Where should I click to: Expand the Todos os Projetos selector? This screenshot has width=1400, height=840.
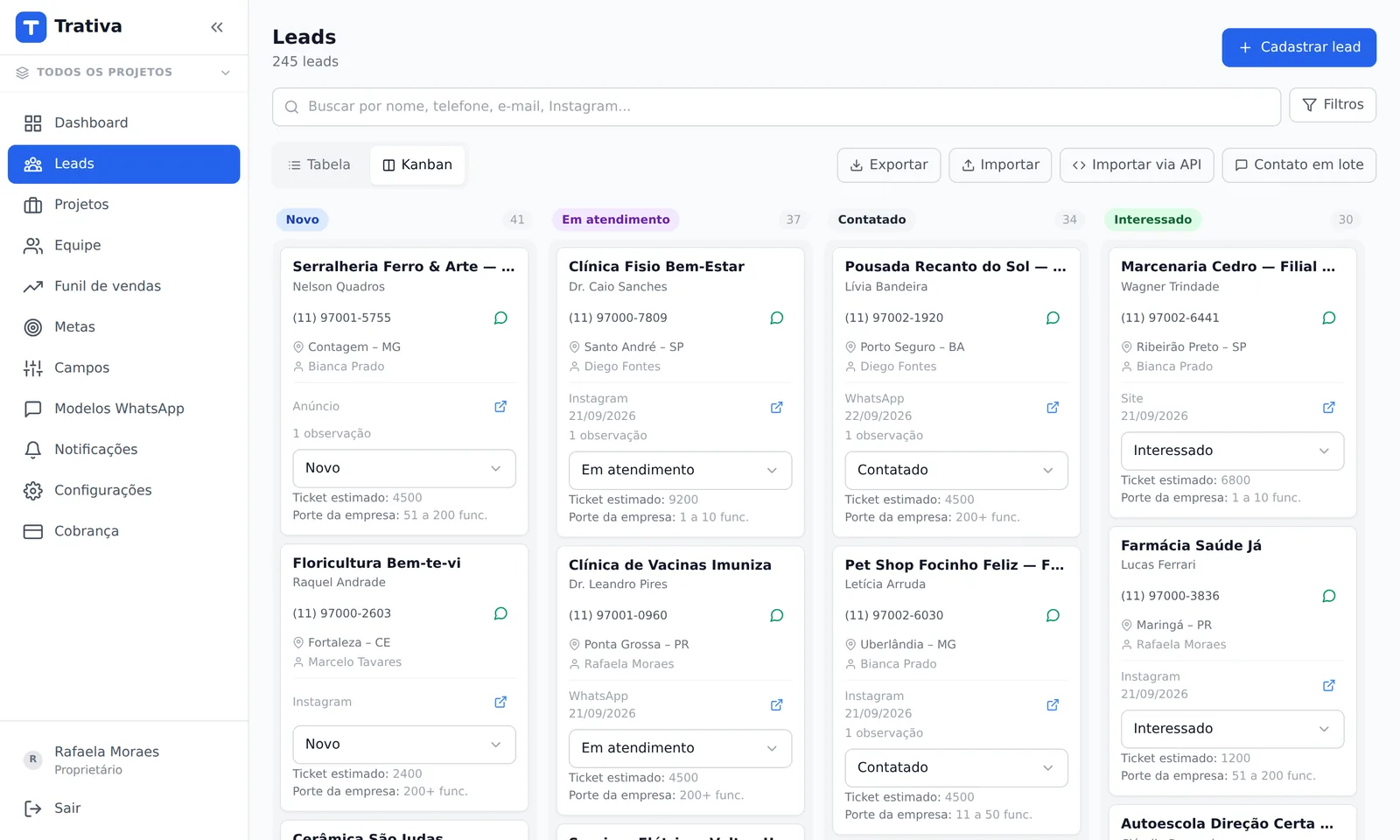tap(124, 73)
